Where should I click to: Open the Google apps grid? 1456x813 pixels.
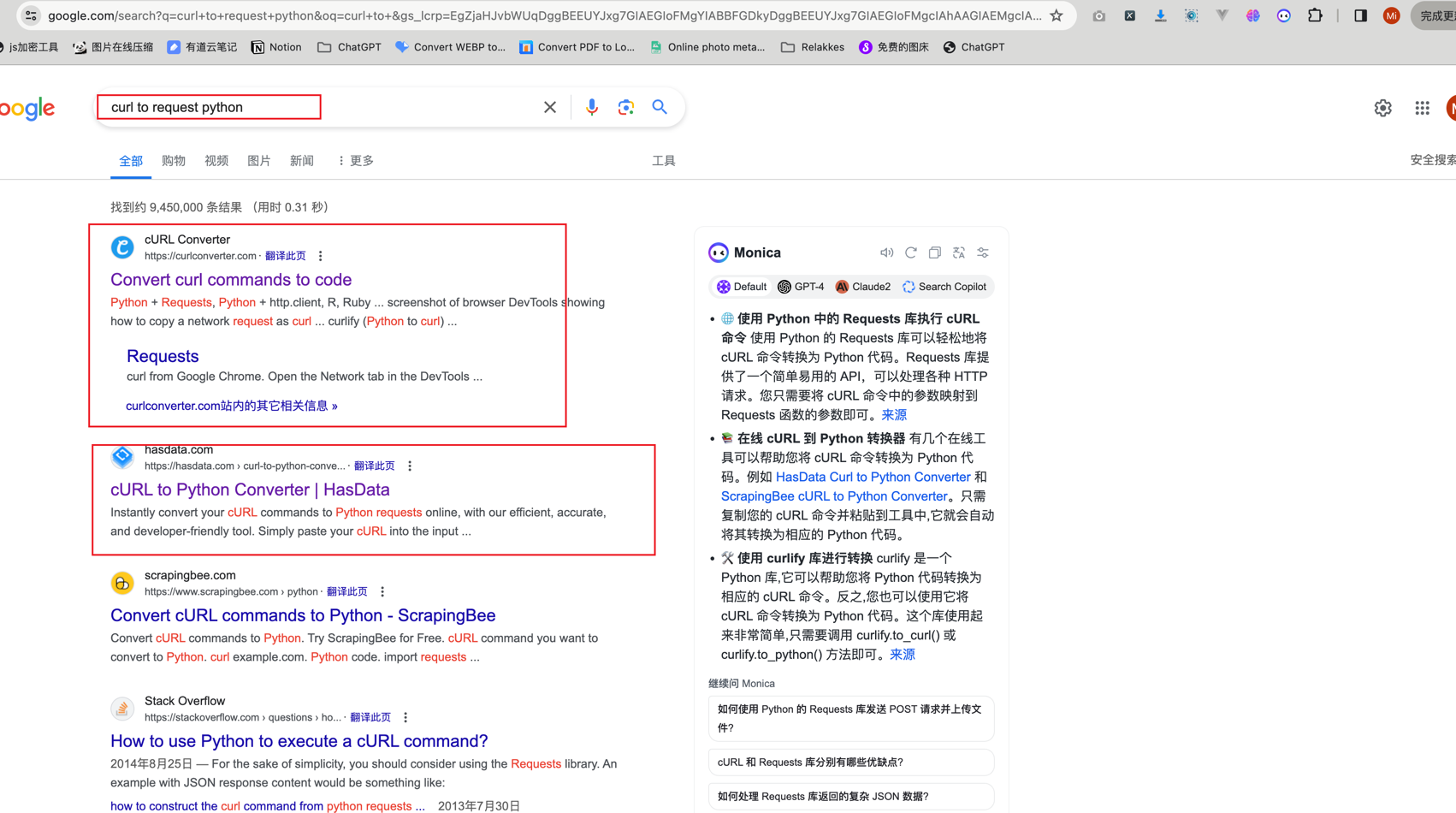pyautogui.click(x=1422, y=108)
